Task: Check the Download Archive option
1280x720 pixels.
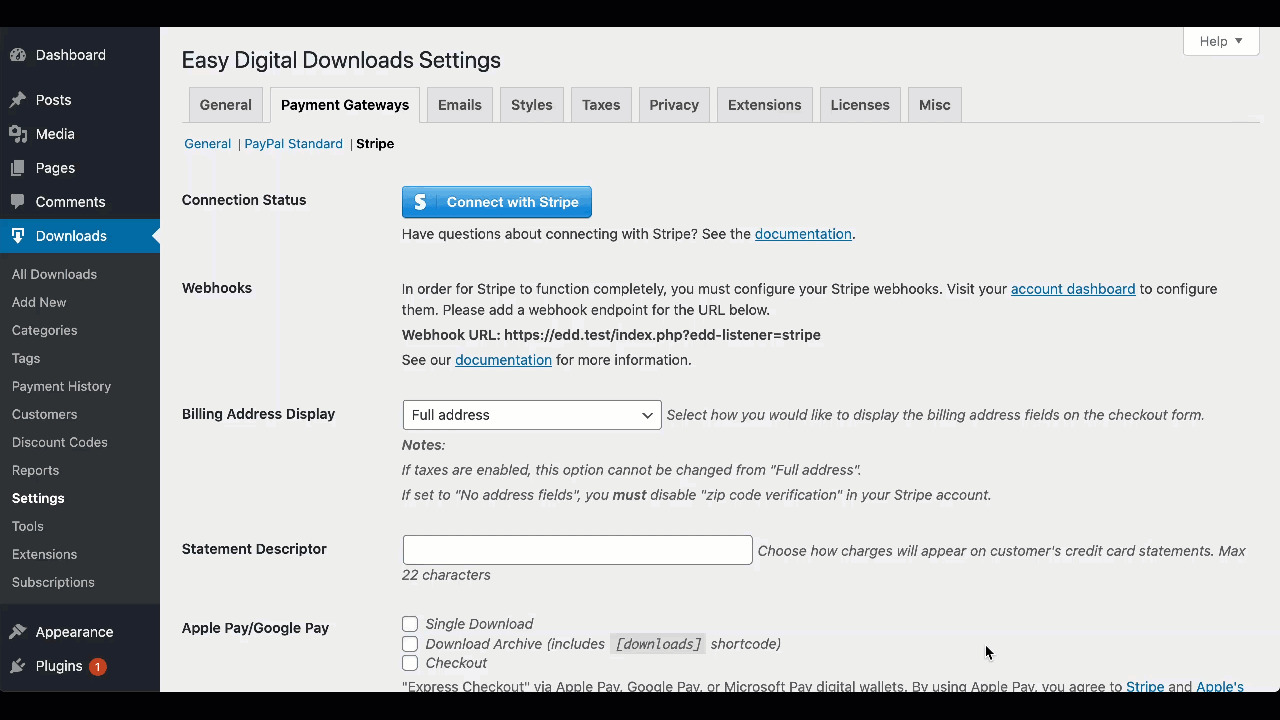Action: [x=410, y=644]
